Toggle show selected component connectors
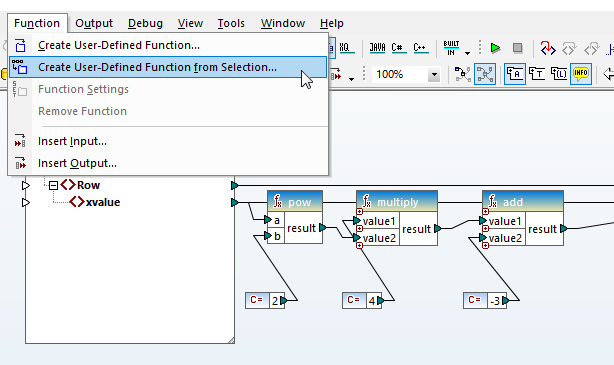Screen dimensions: 614x365 [x=462, y=74]
